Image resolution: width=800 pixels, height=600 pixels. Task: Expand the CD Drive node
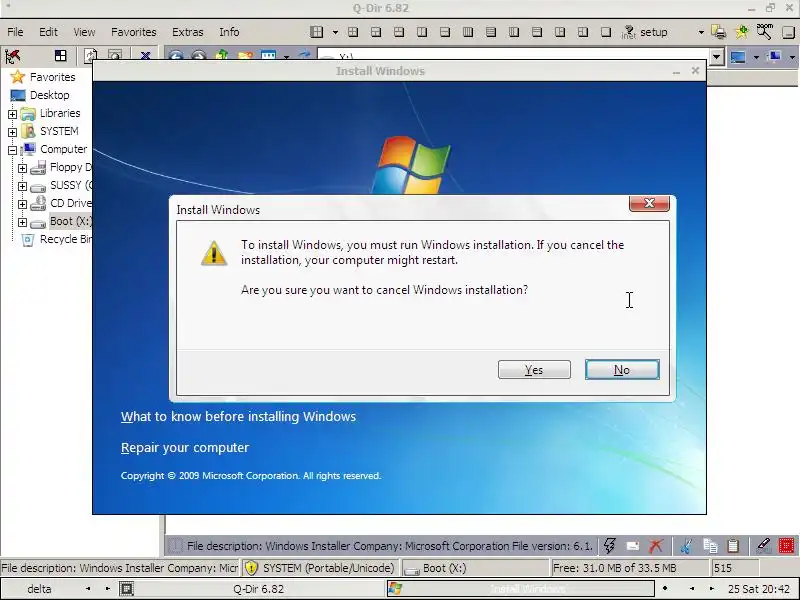(22, 204)
